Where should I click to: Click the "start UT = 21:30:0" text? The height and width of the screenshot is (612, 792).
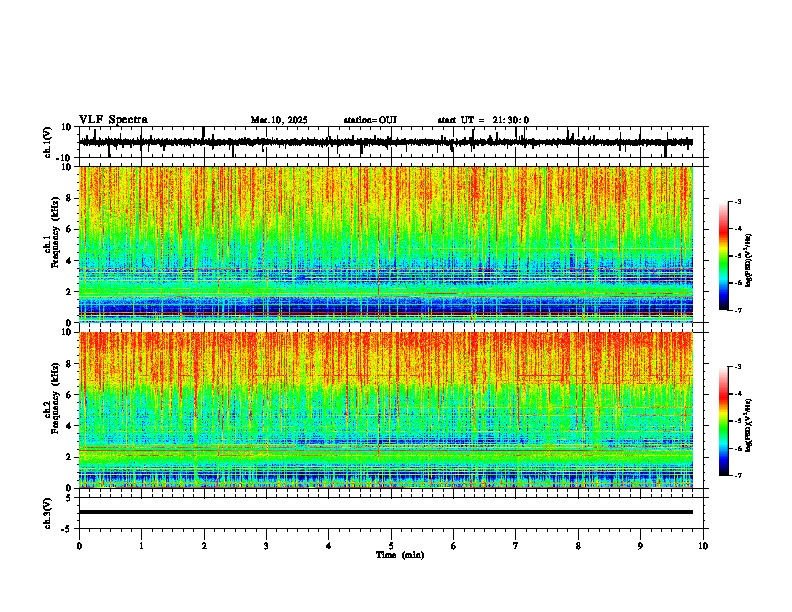(483, 120)
